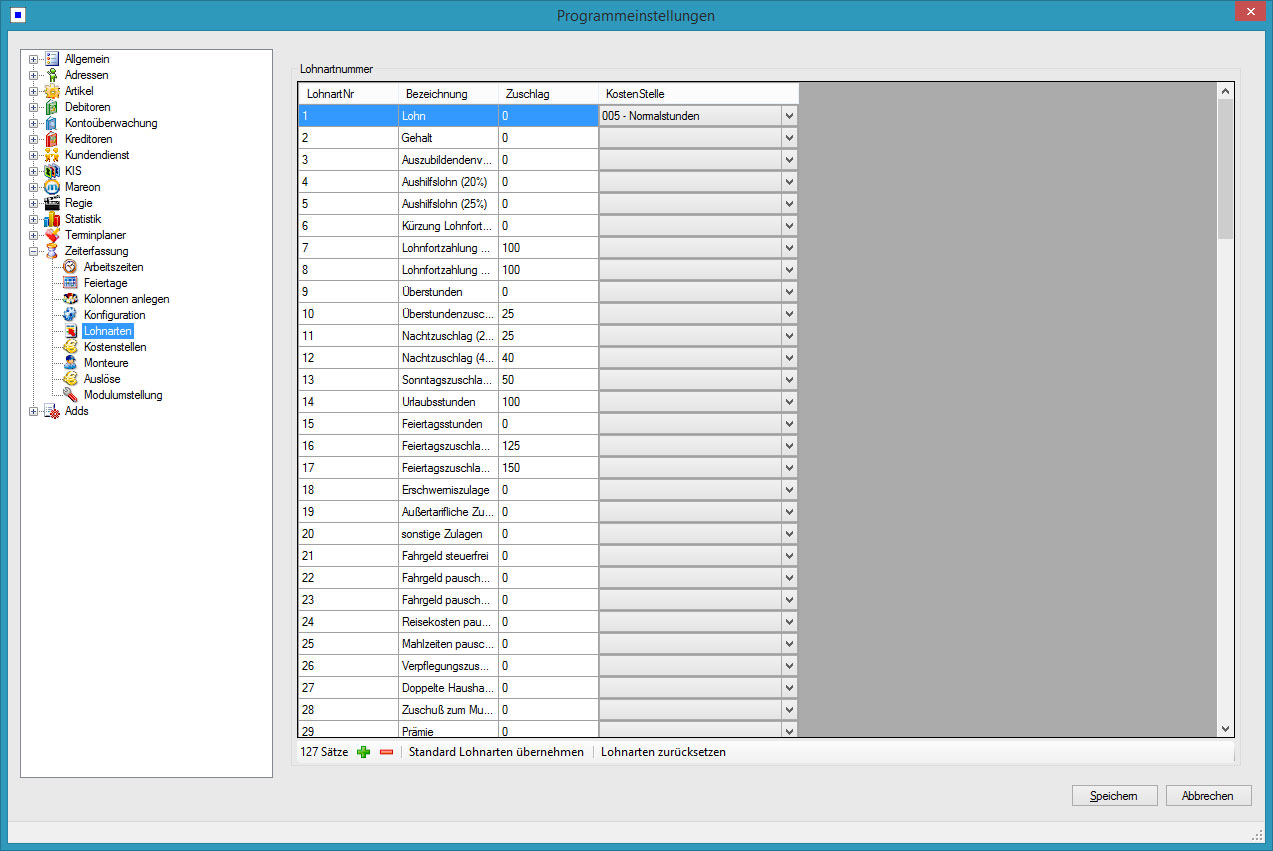Click the Konfiguration gear icon
Viewport: 1273px width, 851px height.
click(x=70, y=315)
